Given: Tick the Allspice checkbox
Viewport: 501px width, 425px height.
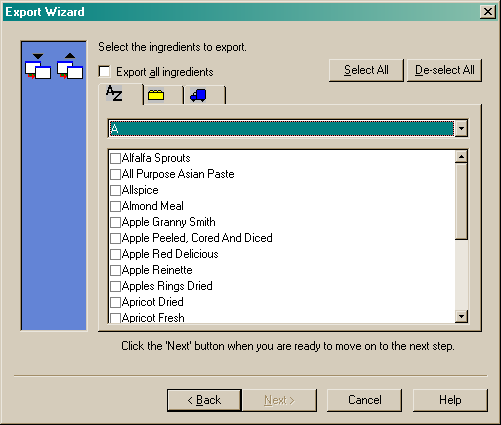Looking at the screenshot, I should coord(115,190).
